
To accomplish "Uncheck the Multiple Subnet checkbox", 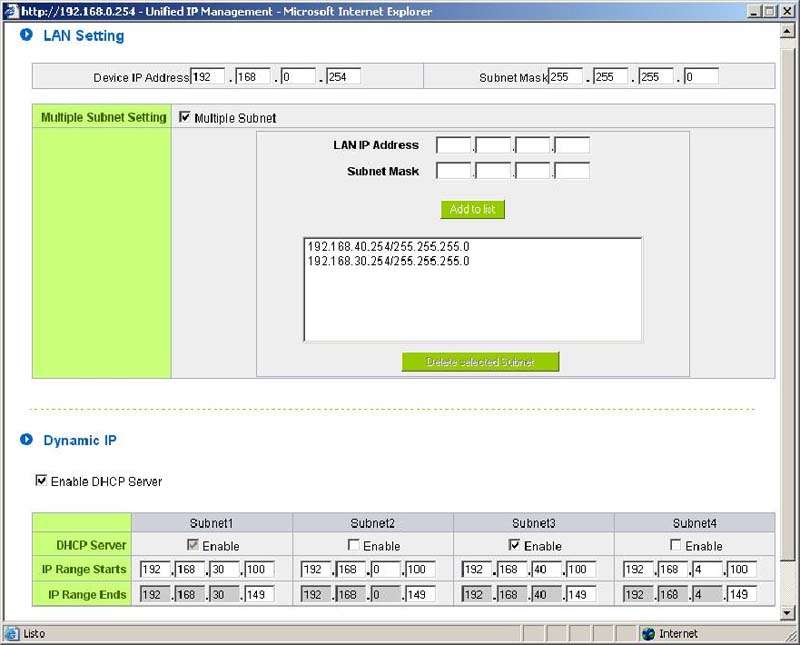I will pos(184,118).
